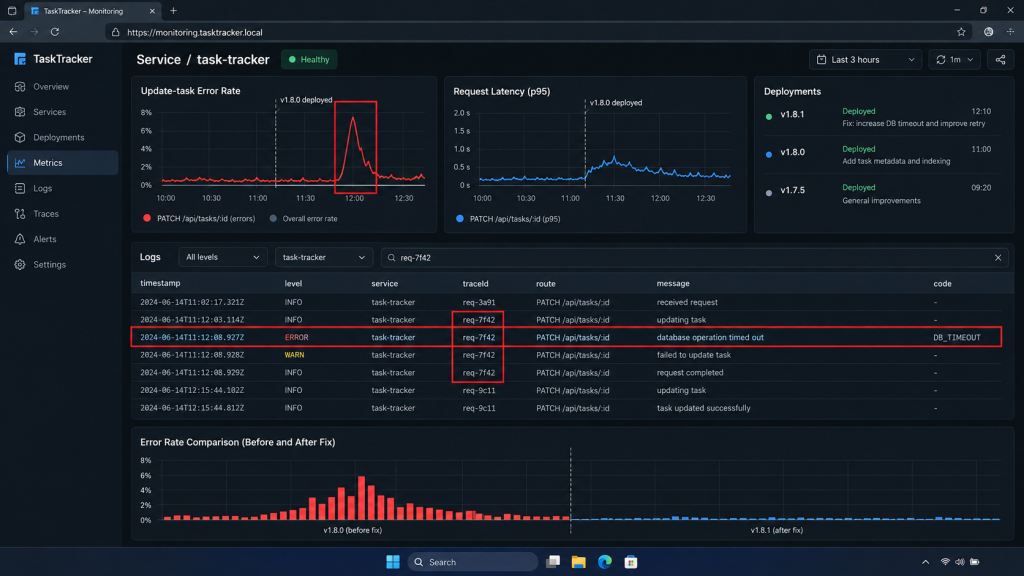Click the browser back arrow
Screen dimensions: 1024x576
click(13, 32)
